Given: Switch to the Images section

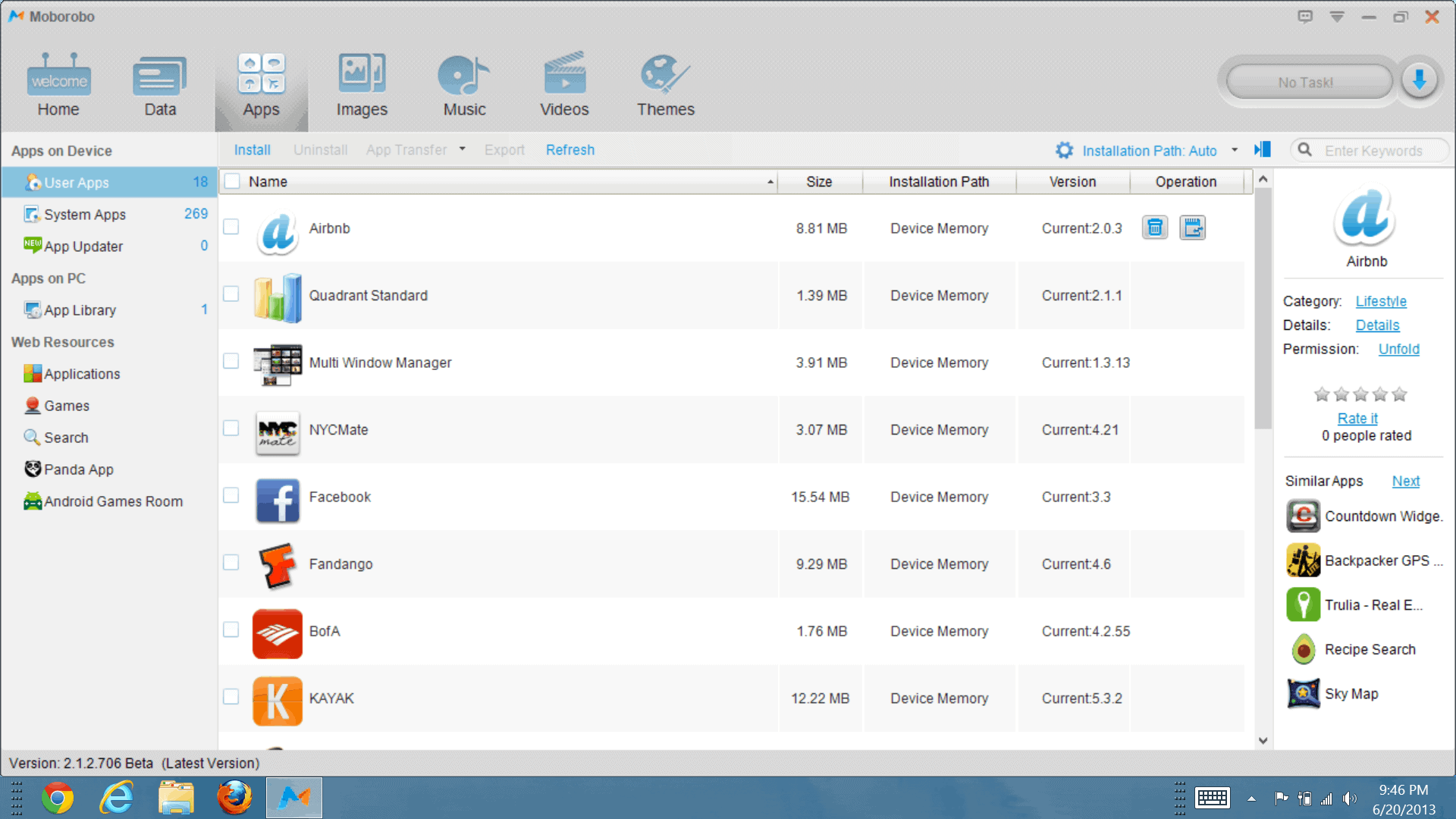Looking at the screenshot, I should [362, 84].
